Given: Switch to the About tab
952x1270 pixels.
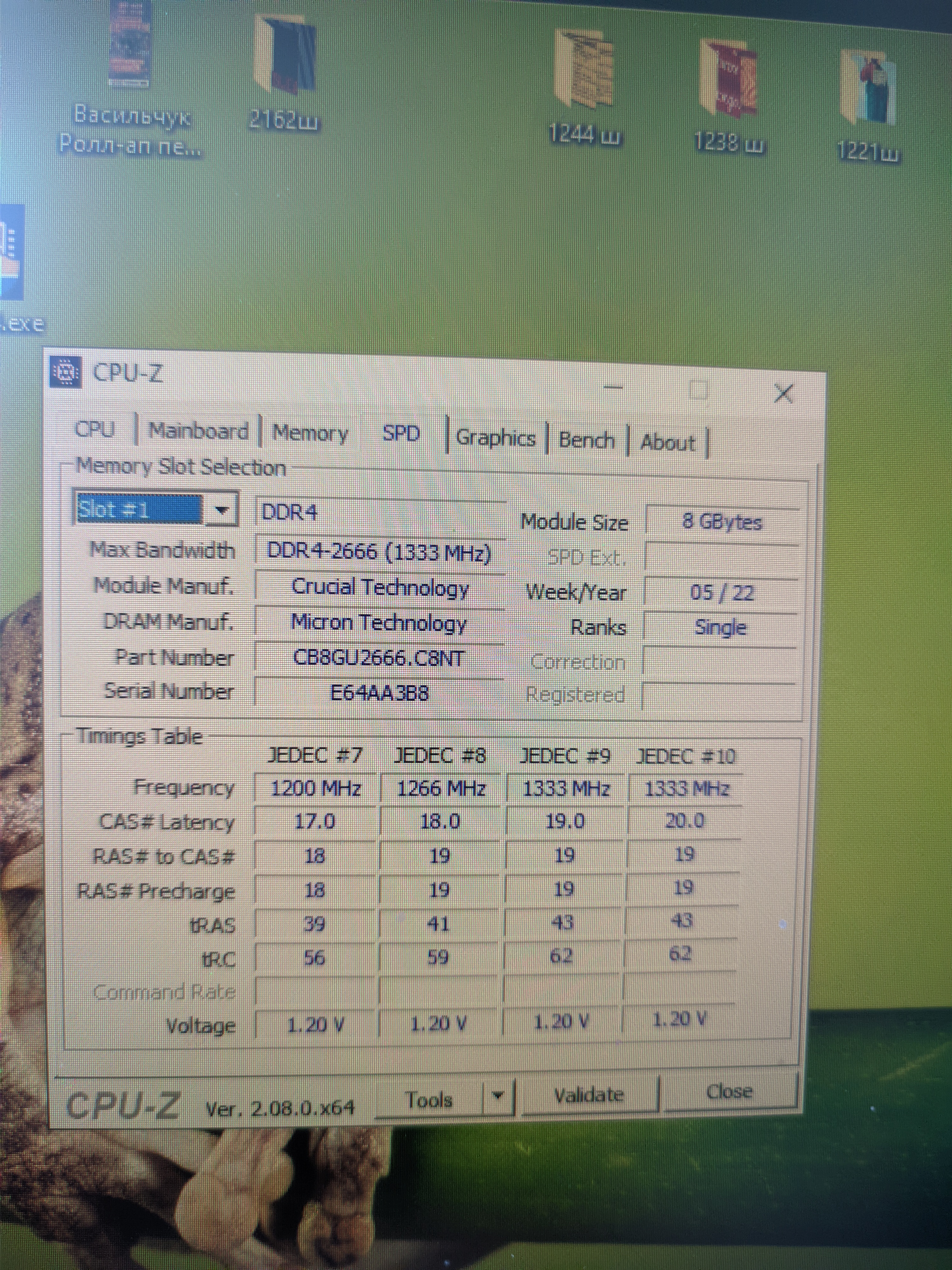Looking at the screenshot, I should click(x=667, y=443).
